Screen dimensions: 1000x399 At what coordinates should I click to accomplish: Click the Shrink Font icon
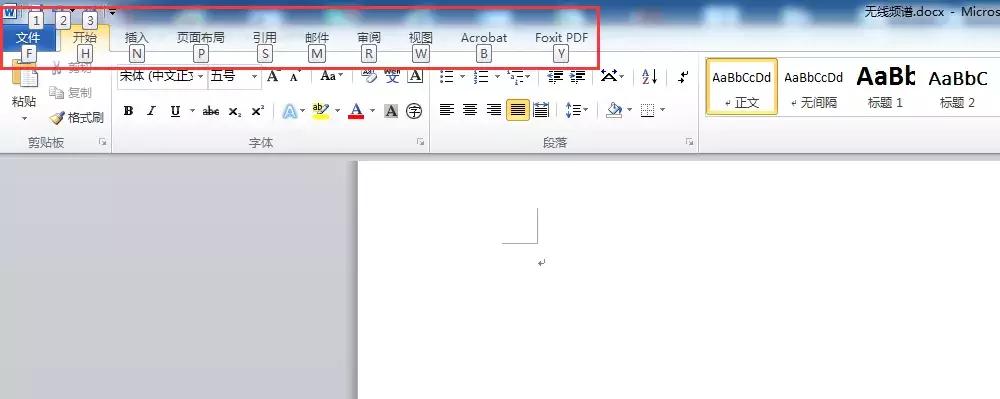[294, 77]
